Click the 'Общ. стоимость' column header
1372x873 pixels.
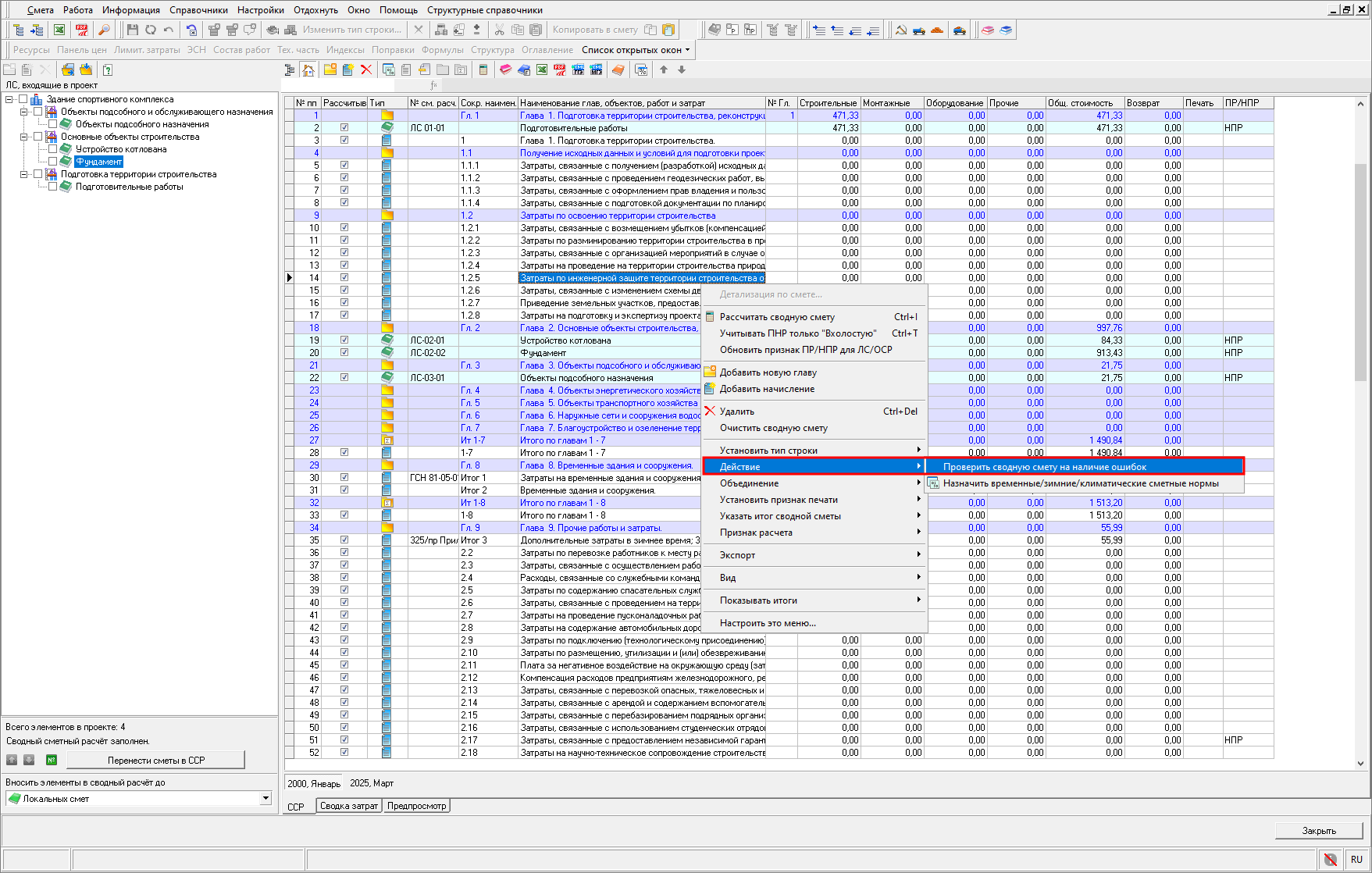[1085, 103]
